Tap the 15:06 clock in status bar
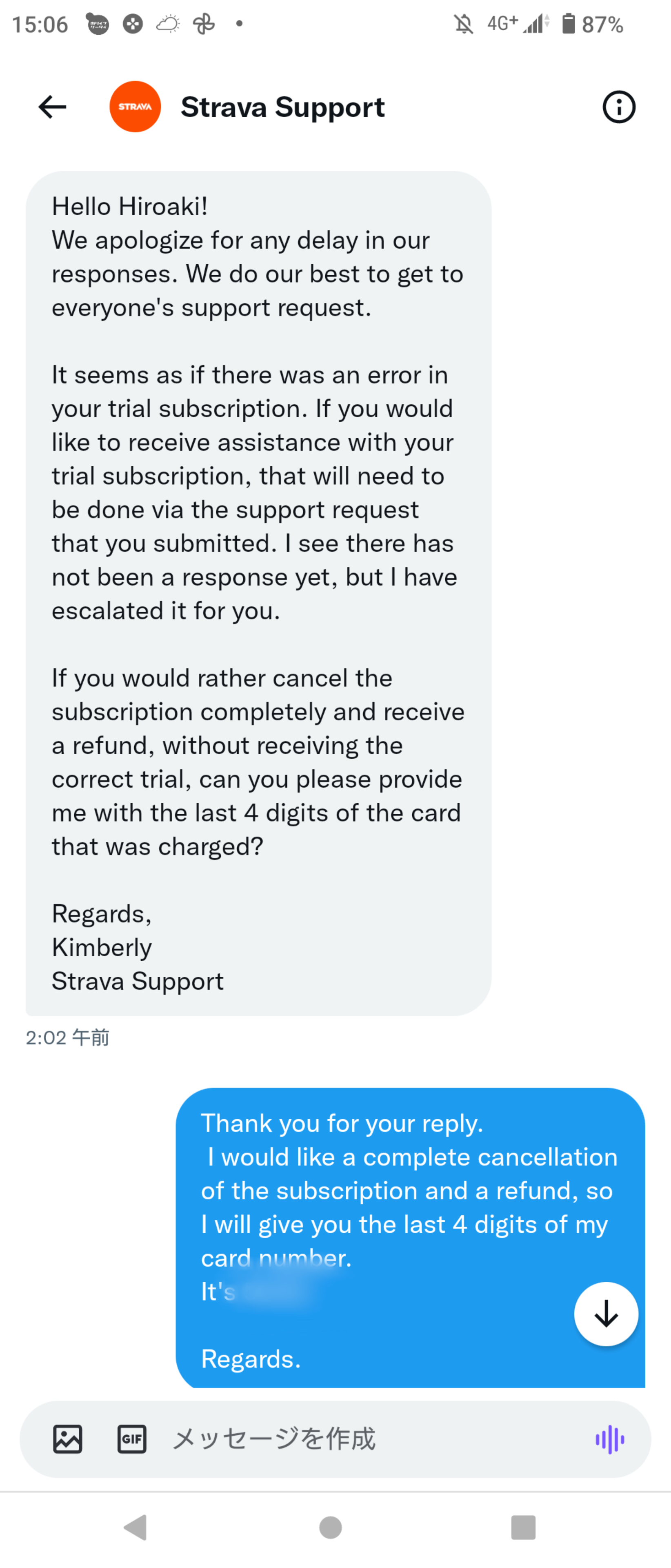Image resolution: width=671 pixels, height=1568 pixels. (40, 24)
